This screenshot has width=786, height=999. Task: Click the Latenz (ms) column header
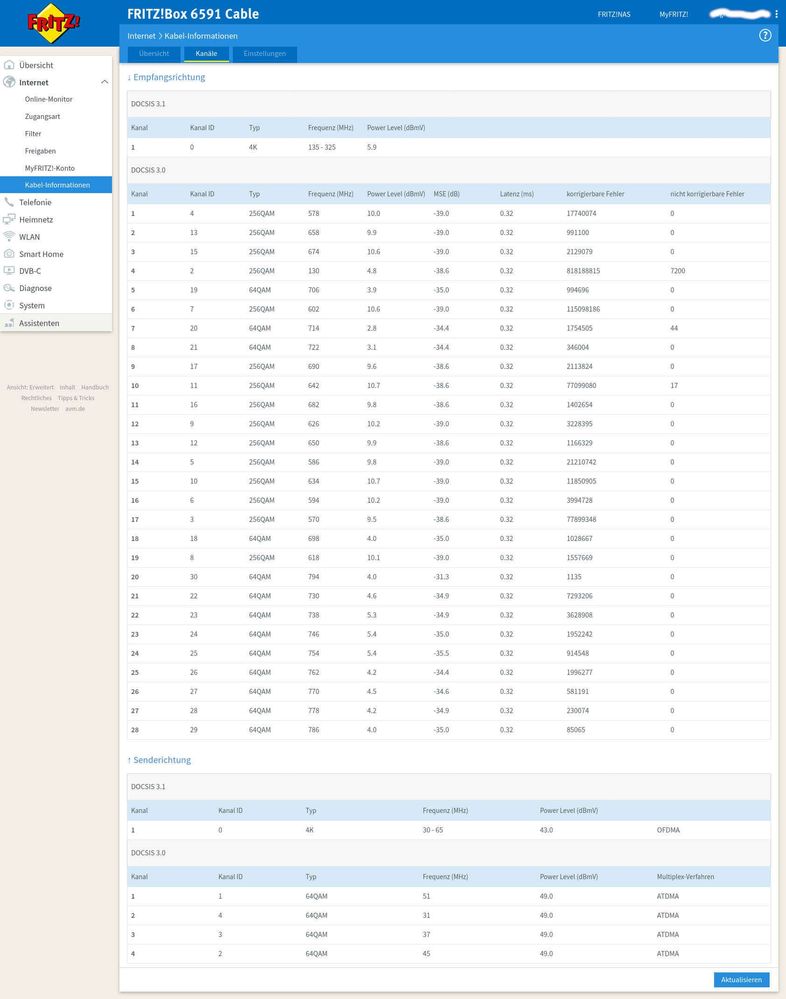(x=517, y=194)
